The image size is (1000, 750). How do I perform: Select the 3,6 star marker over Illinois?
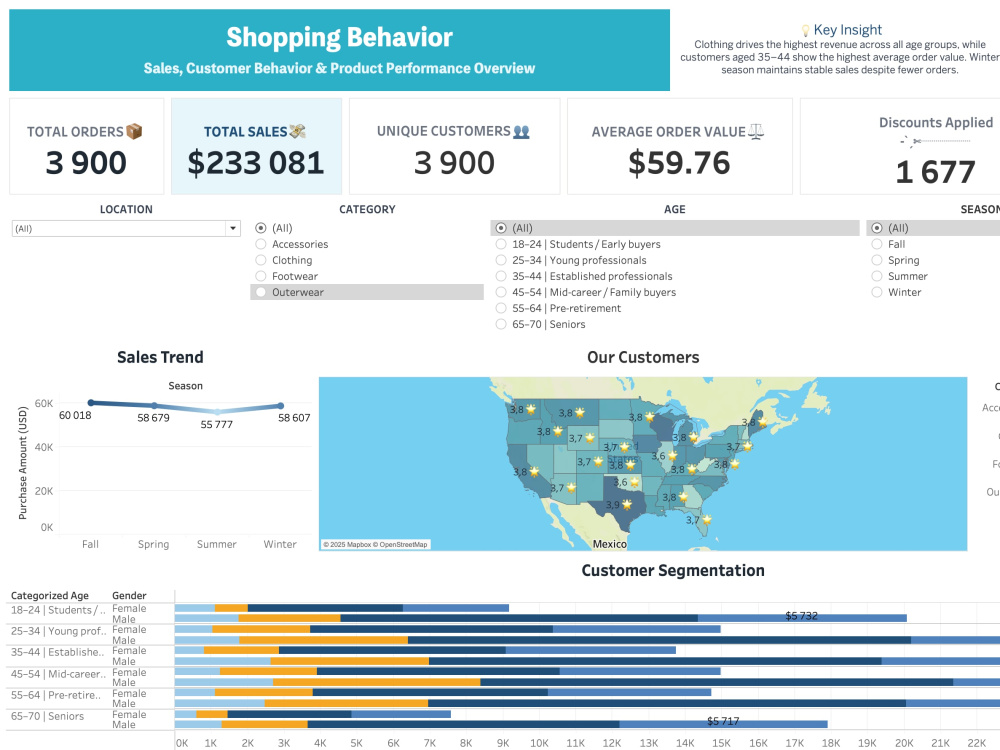[x=672, y=456]
